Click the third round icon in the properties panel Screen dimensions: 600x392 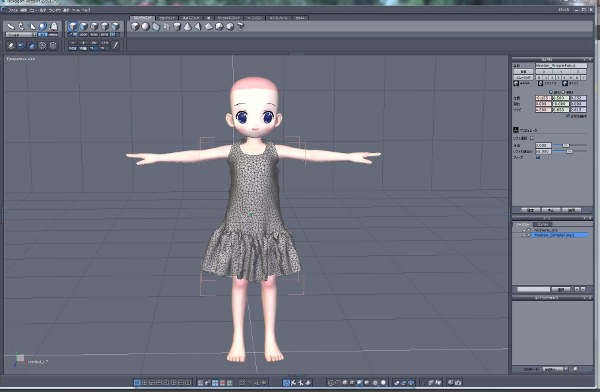565,83
